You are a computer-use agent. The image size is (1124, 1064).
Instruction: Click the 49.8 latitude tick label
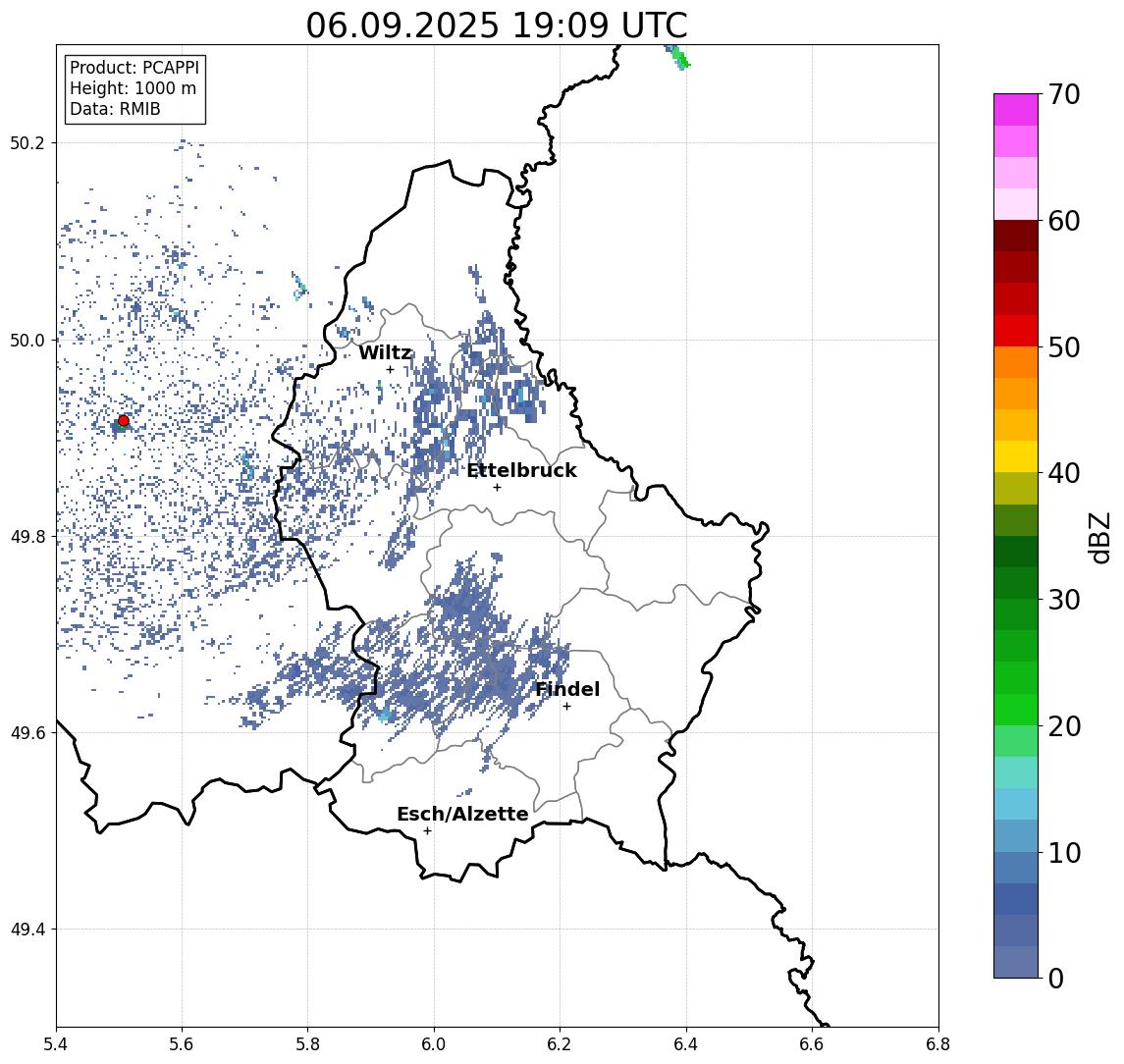[27, 536]
